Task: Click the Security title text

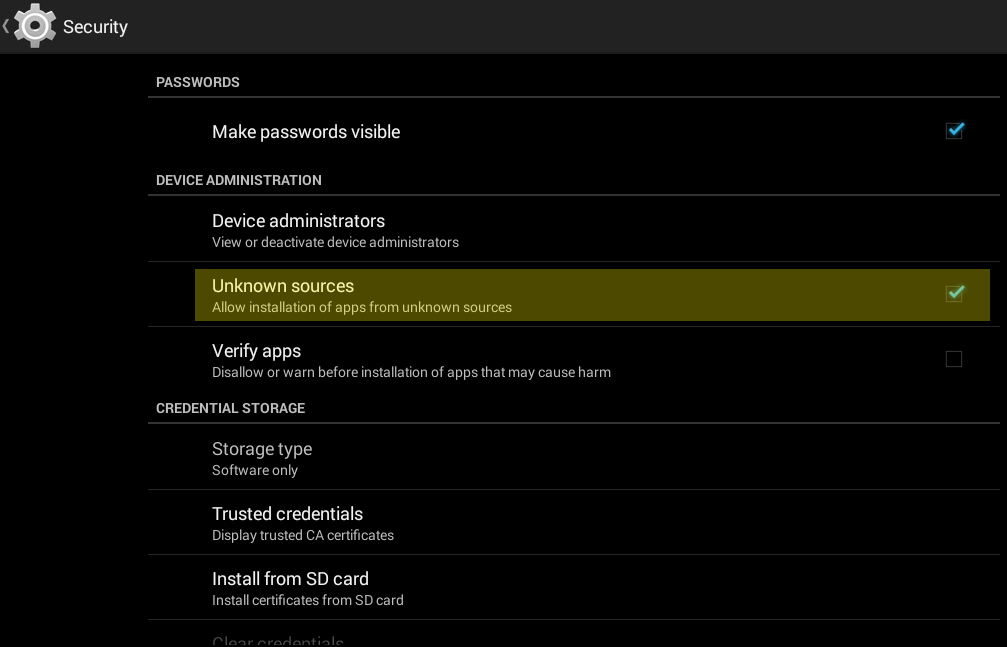Action: (x=95, y=26)
